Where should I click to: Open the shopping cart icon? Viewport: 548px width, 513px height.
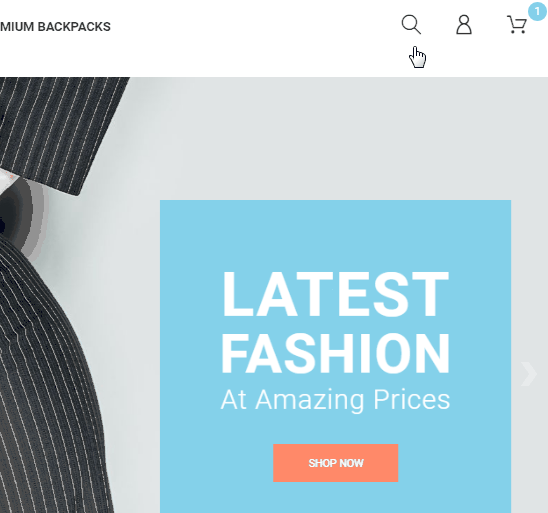pyautogui.click(x=517, y=24)
